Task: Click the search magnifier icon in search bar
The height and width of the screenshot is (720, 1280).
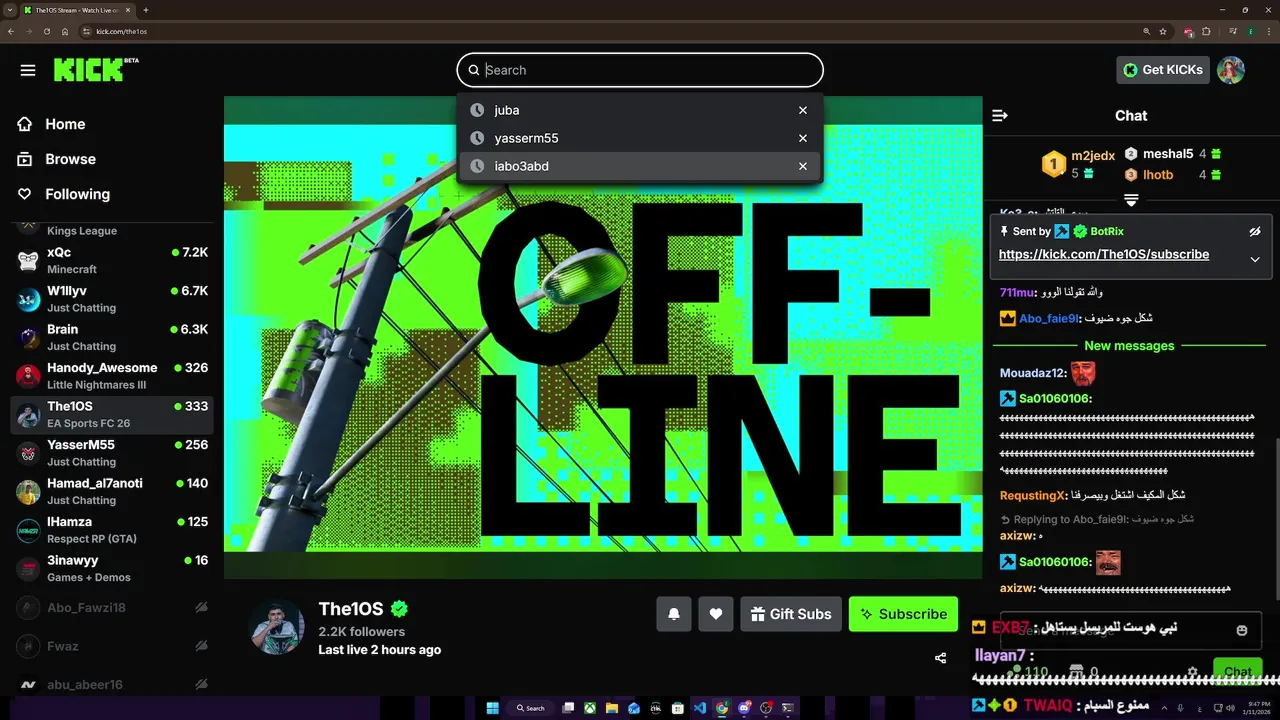Action: (474, 70)
